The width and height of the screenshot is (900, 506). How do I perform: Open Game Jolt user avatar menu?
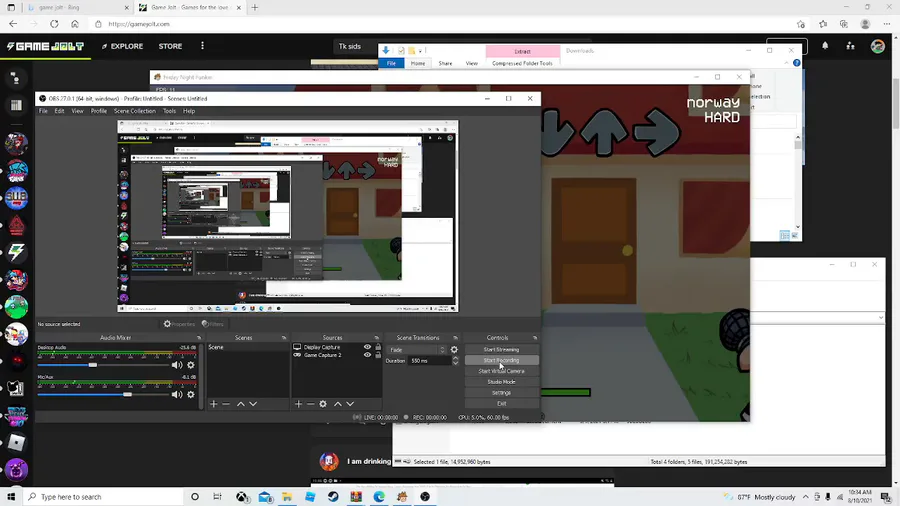[877, 46]
